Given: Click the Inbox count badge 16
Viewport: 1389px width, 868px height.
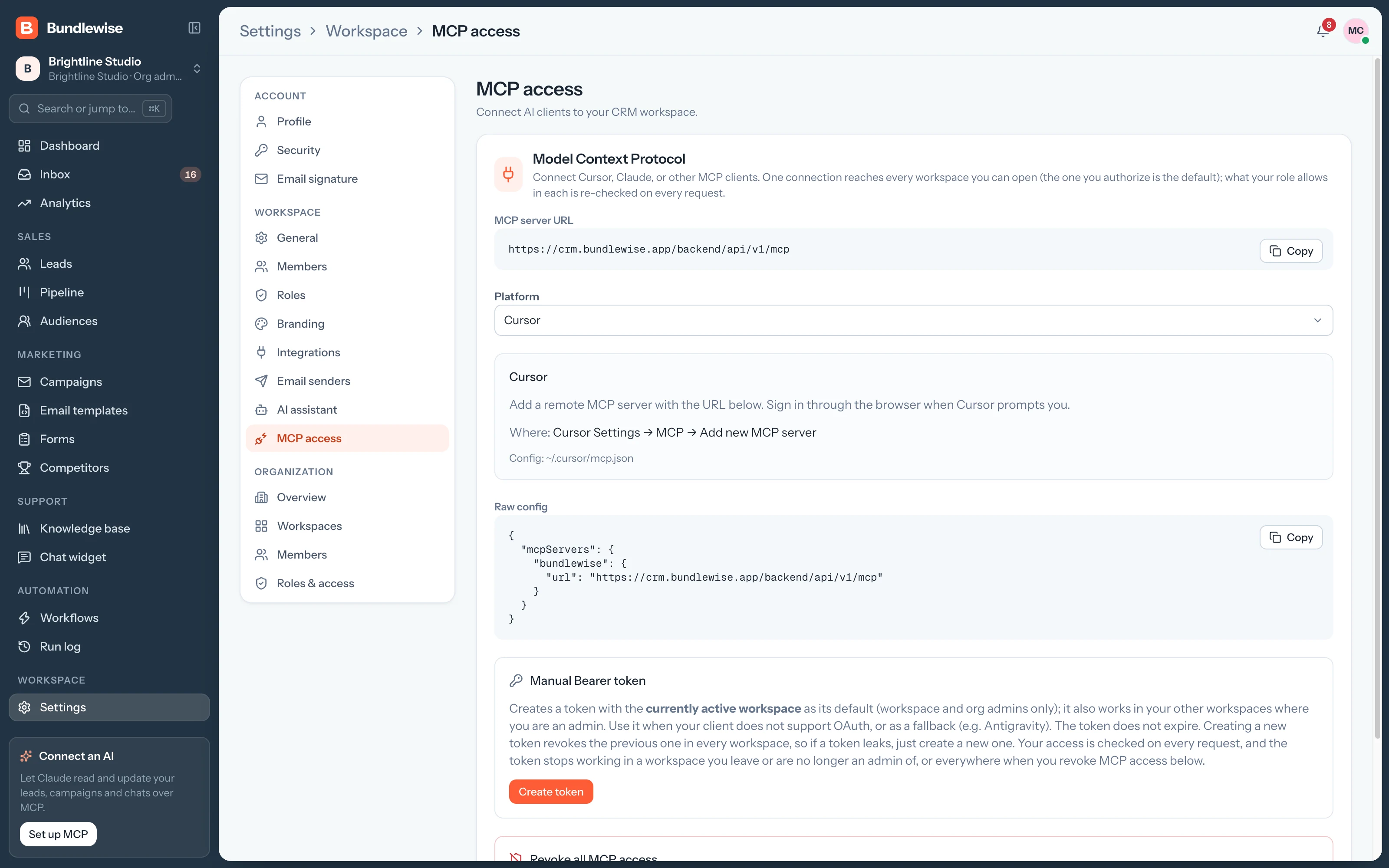Looking at the screenshot, I should (x=191, y=174).
